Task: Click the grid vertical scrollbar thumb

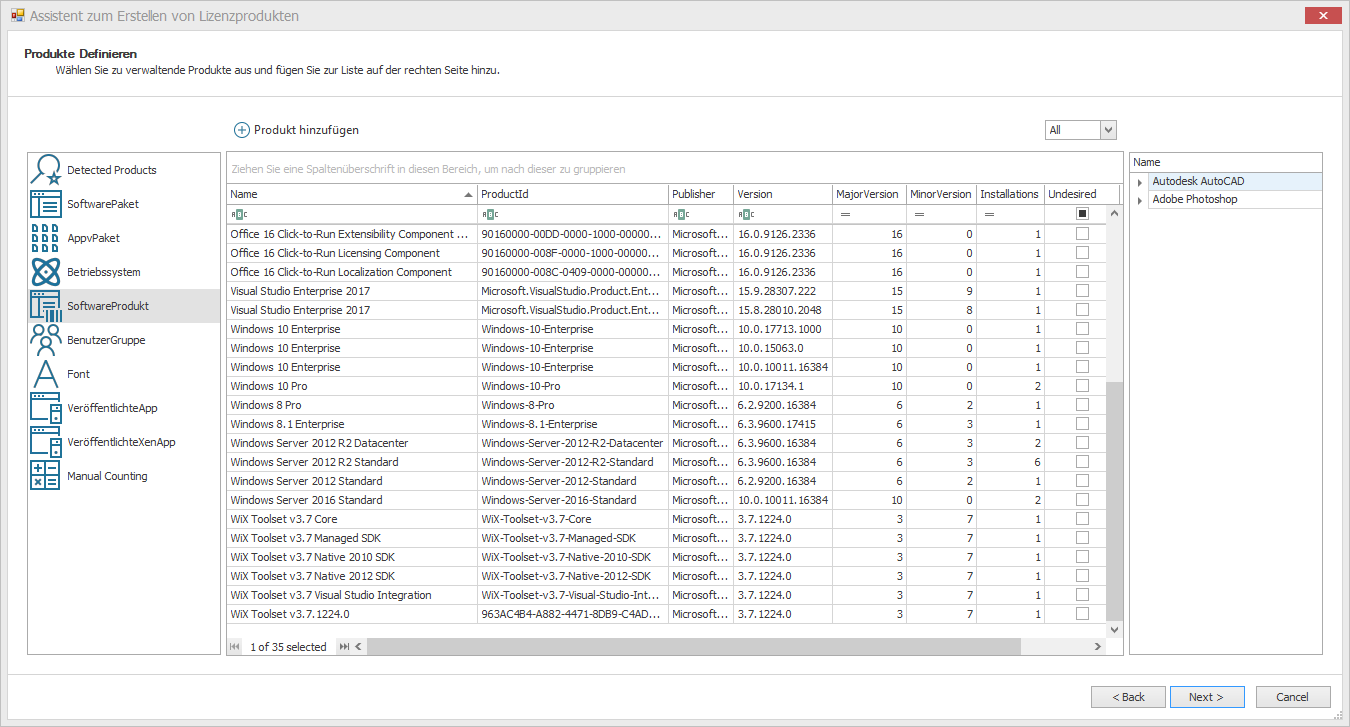Action: click(x=1115, y=500)
